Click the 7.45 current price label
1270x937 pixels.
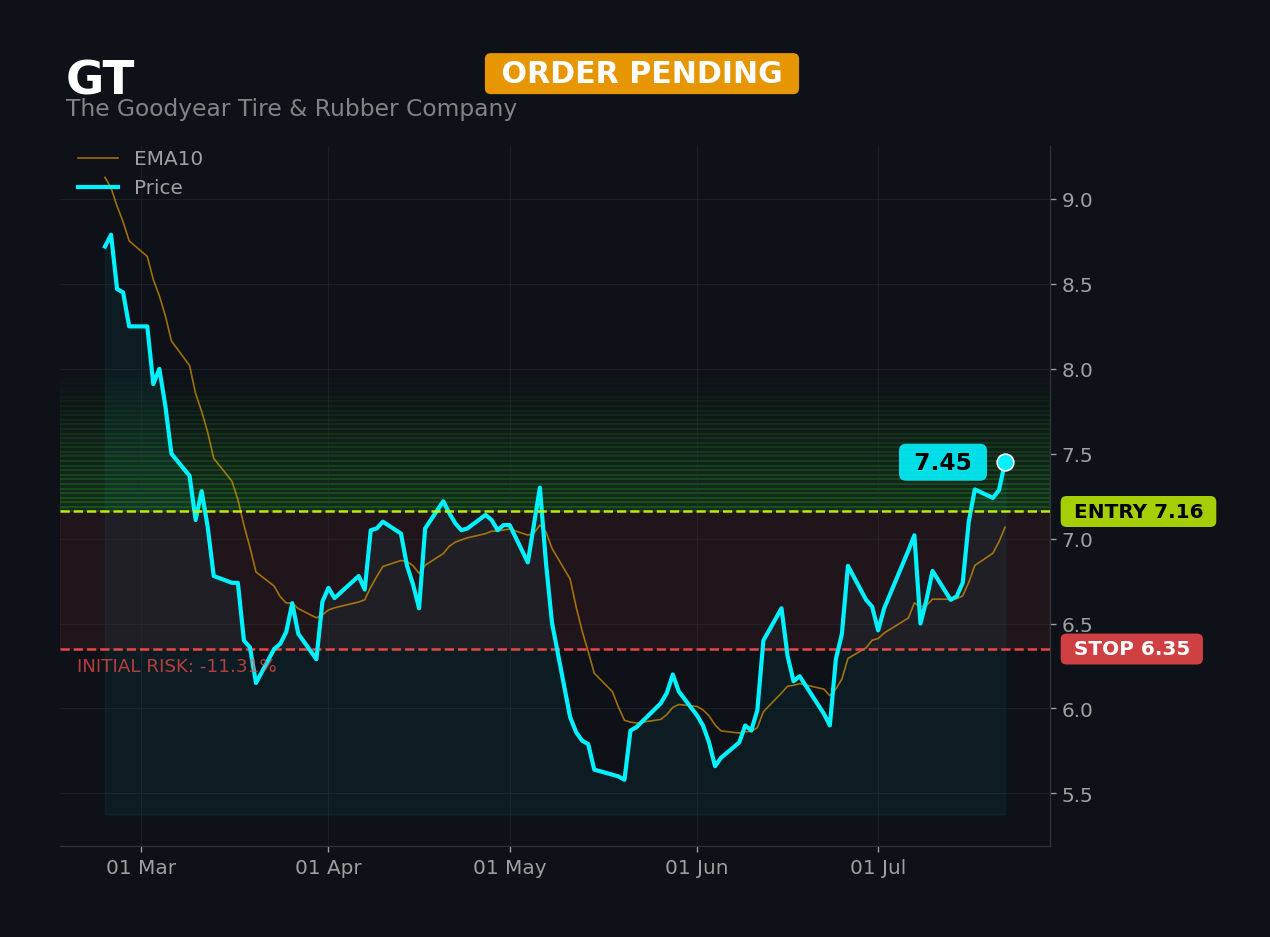pyautogui.click(x=943, y=463)
